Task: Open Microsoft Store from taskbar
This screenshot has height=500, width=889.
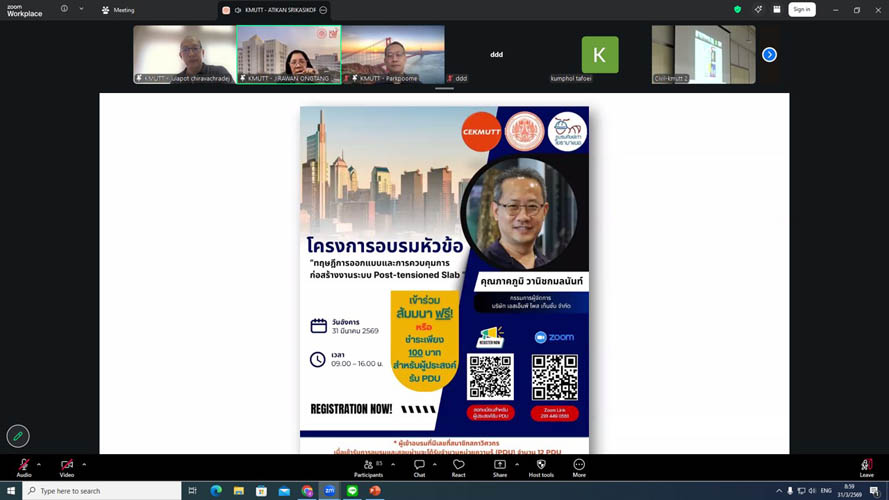Action: tap(261, 490)
